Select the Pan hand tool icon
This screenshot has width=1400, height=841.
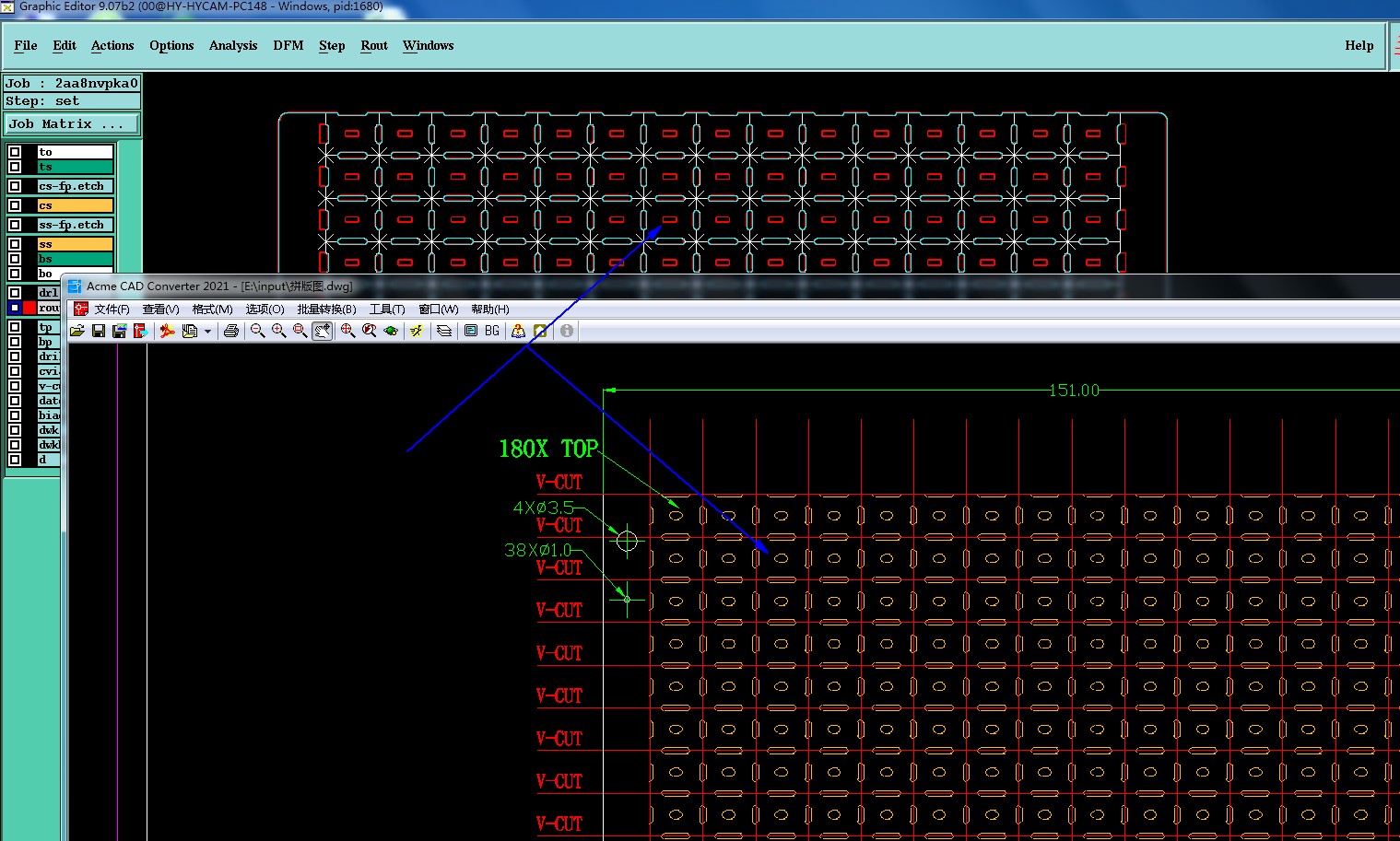(x=322, y=331)
